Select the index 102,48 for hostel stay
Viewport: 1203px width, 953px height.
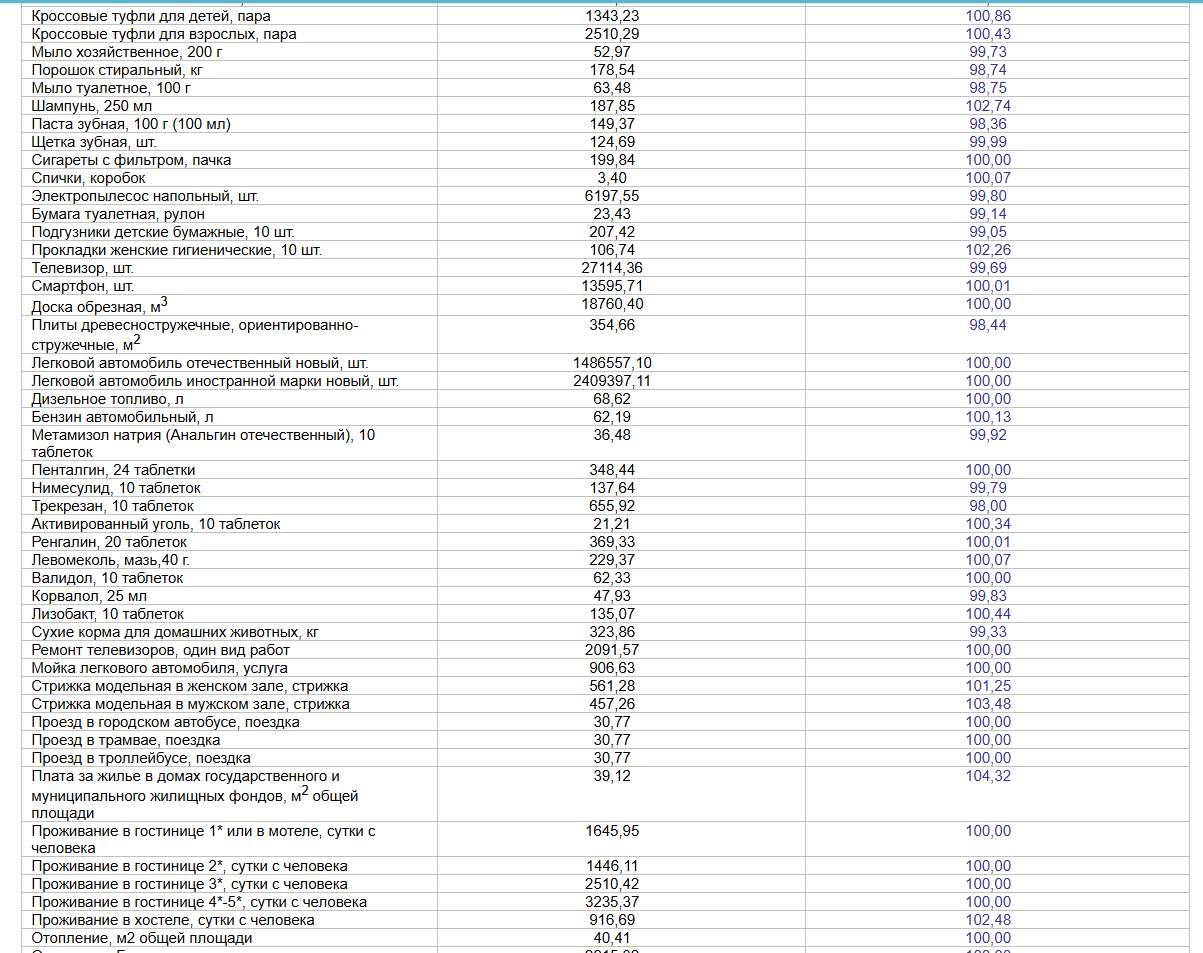click(988, 920)
